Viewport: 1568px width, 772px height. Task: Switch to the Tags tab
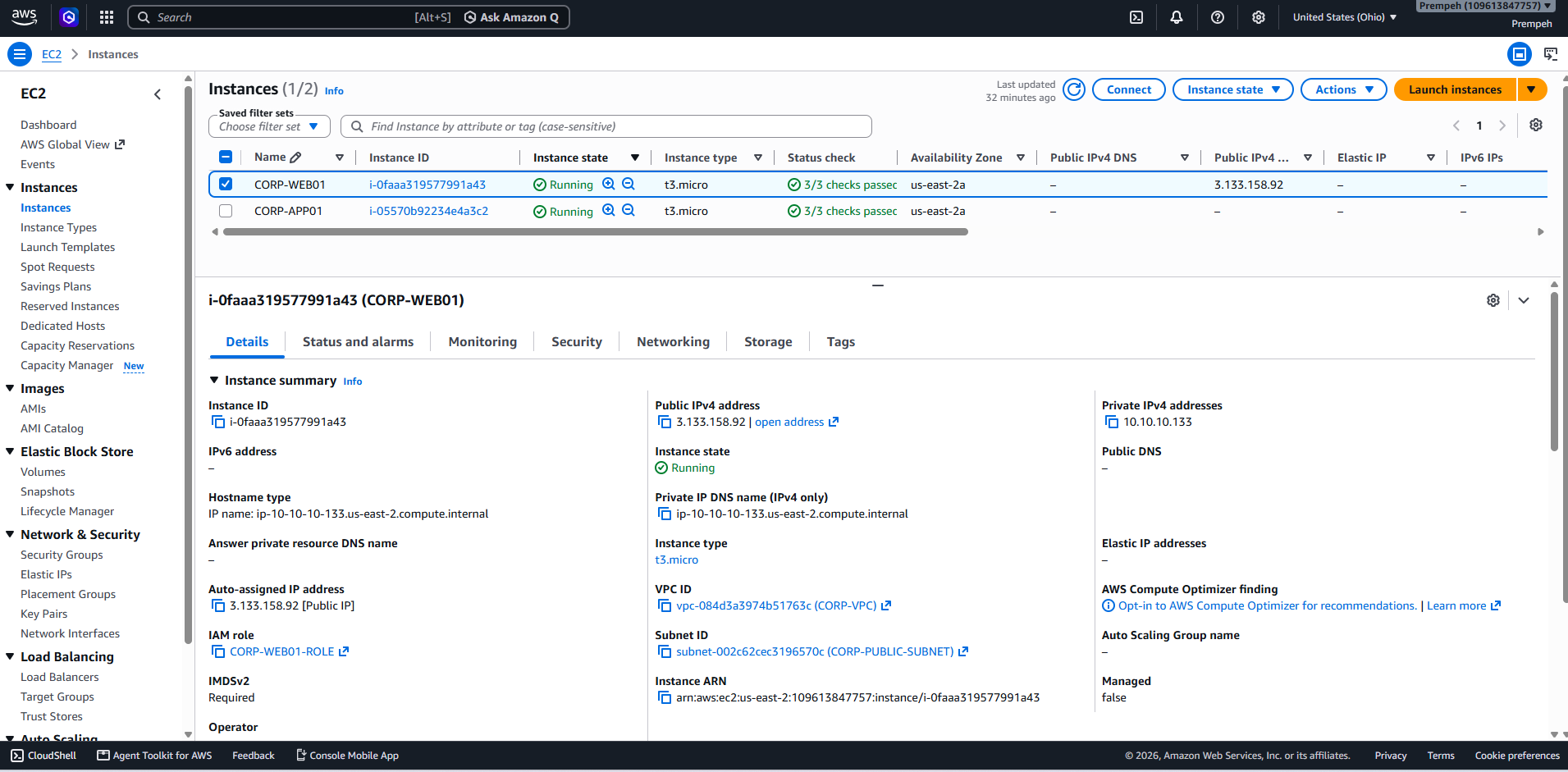(840, 342)
